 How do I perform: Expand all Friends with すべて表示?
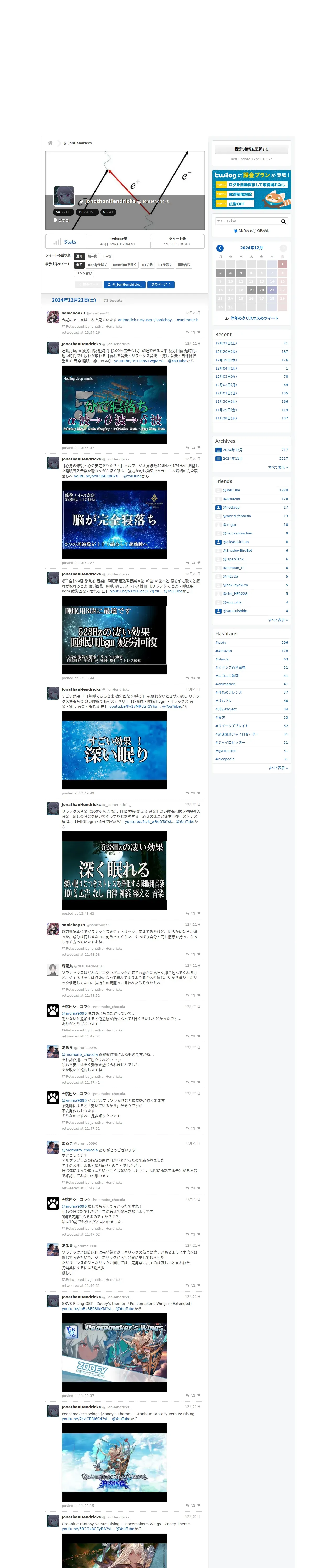point(278,620)
